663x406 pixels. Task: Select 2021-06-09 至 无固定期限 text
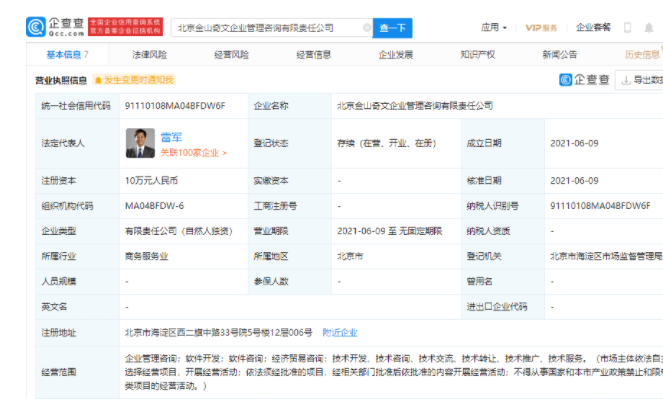[389, 231]
